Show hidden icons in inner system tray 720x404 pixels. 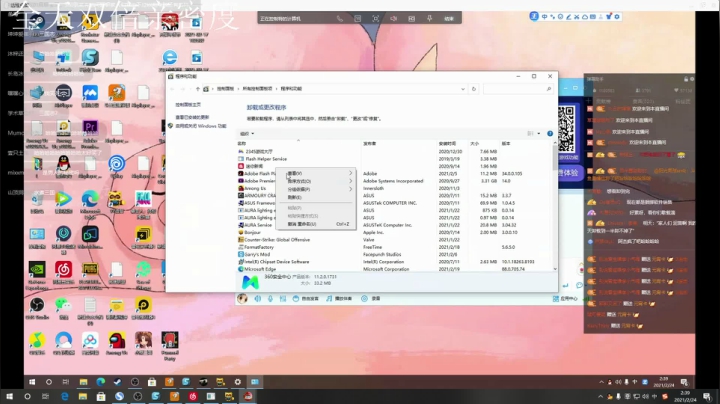(601, 382)
